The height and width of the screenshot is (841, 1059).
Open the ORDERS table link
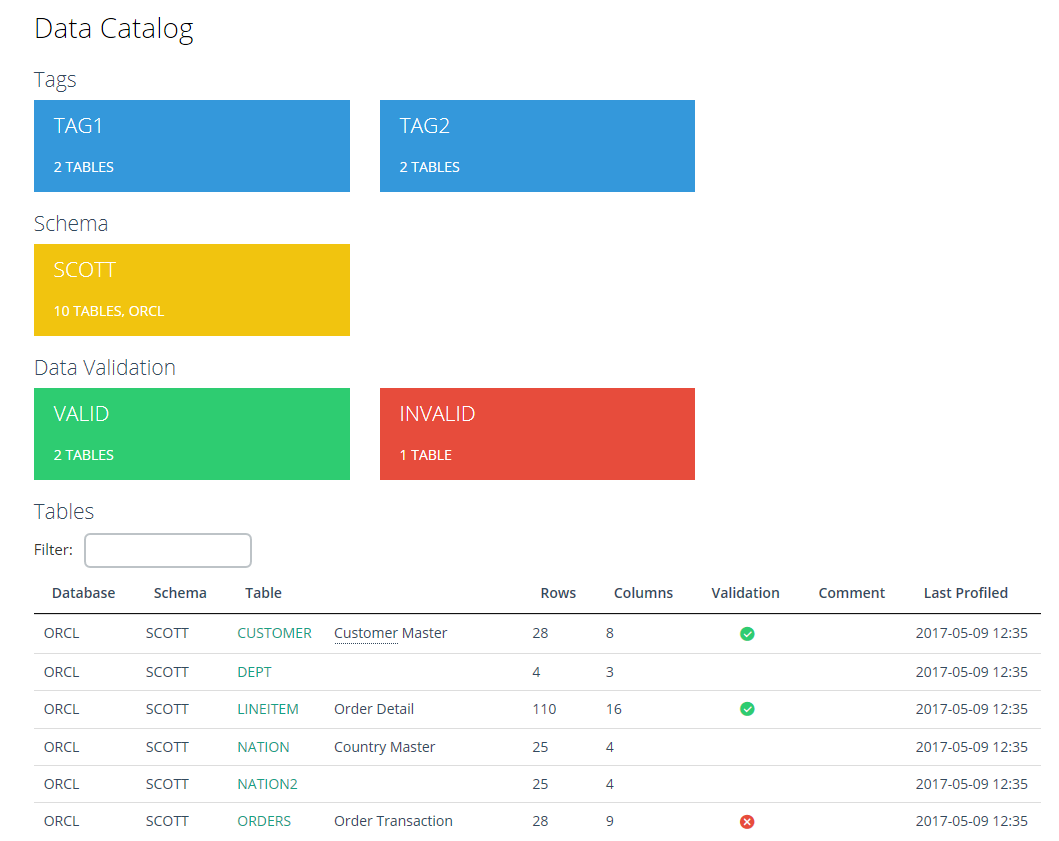coord(264,821)
